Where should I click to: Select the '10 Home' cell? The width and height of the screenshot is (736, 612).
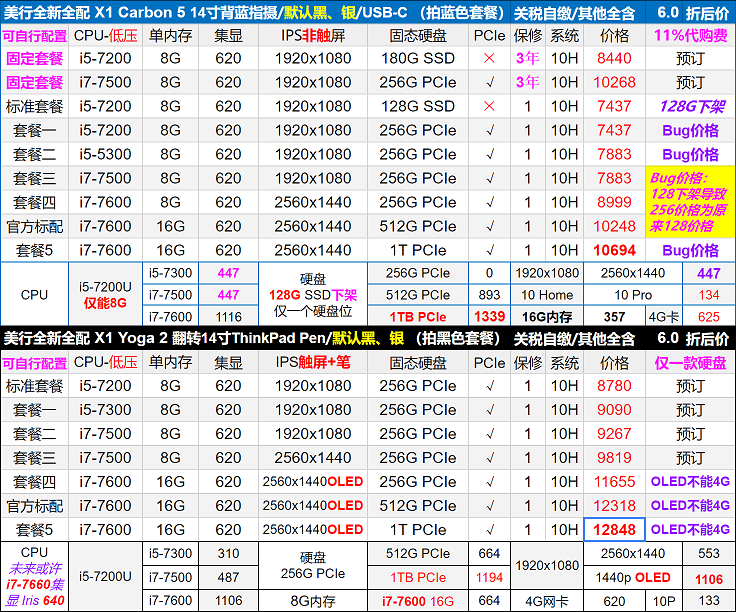point(547,295)
